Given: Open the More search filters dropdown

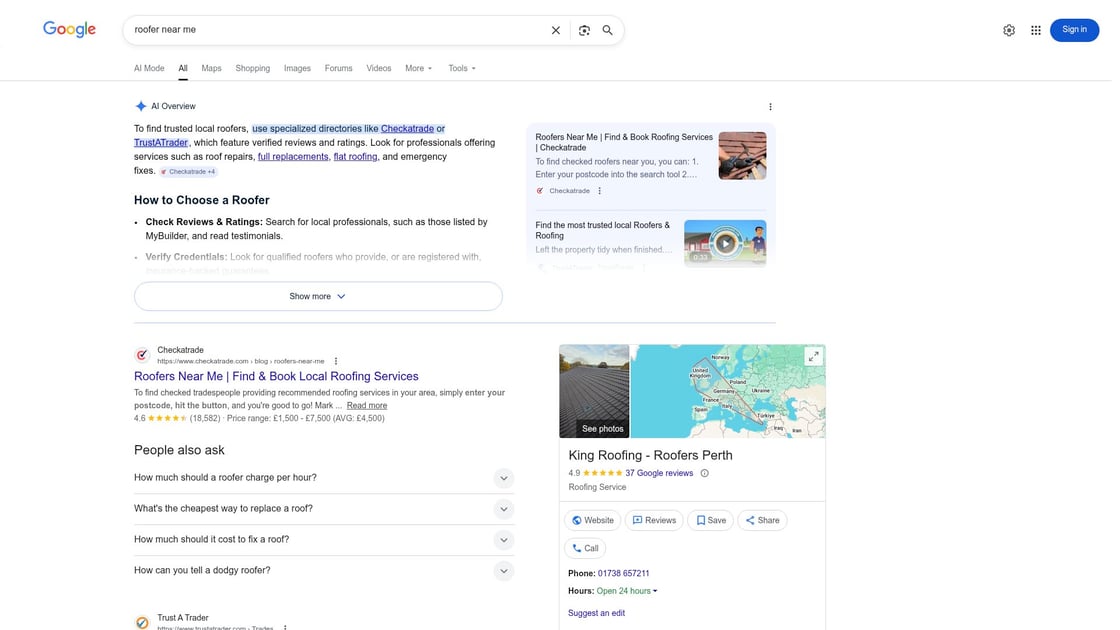Looking at the screenshot, I should 418,68.
